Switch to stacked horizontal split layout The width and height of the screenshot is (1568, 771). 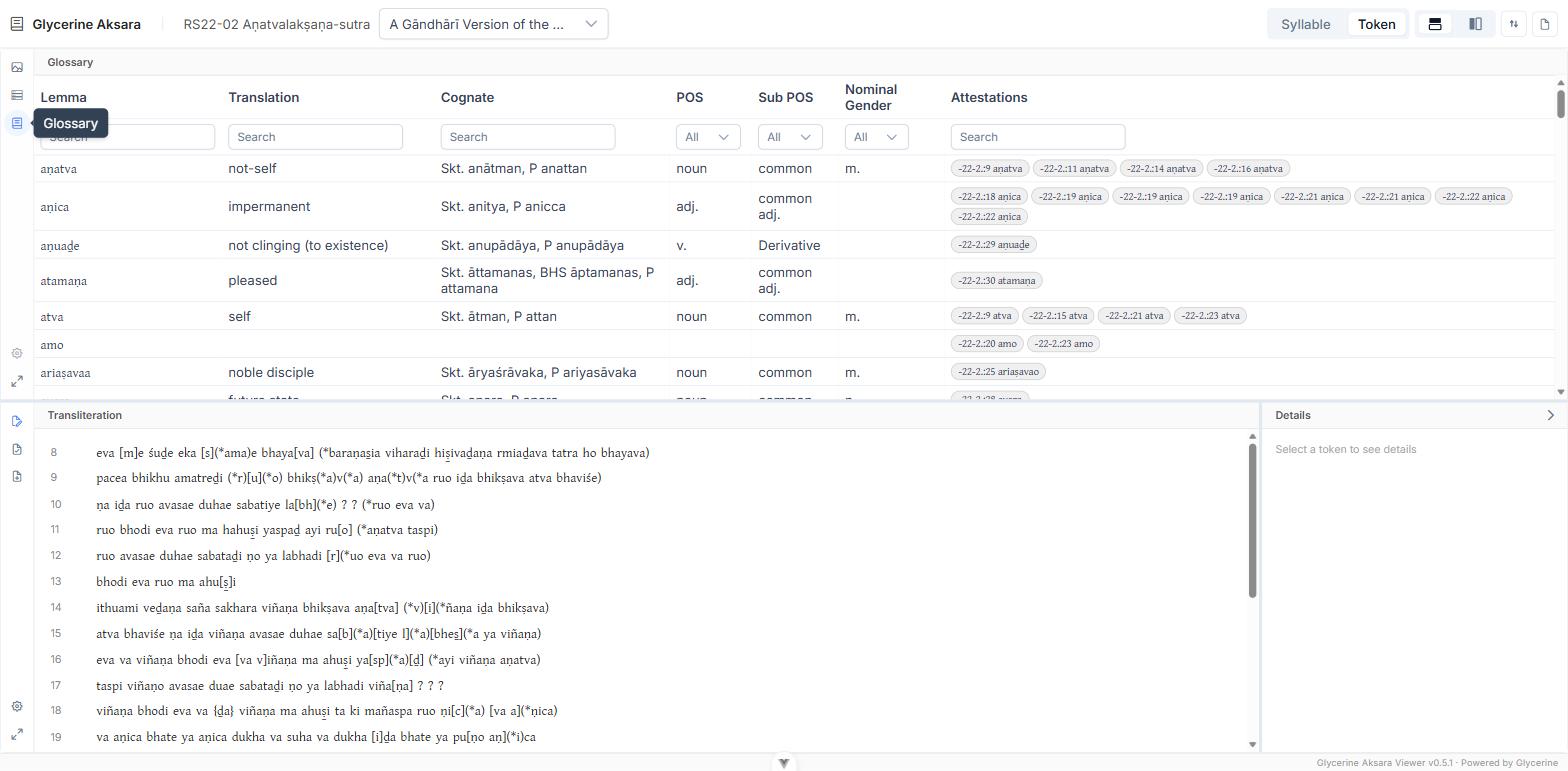click(1435, 24)
